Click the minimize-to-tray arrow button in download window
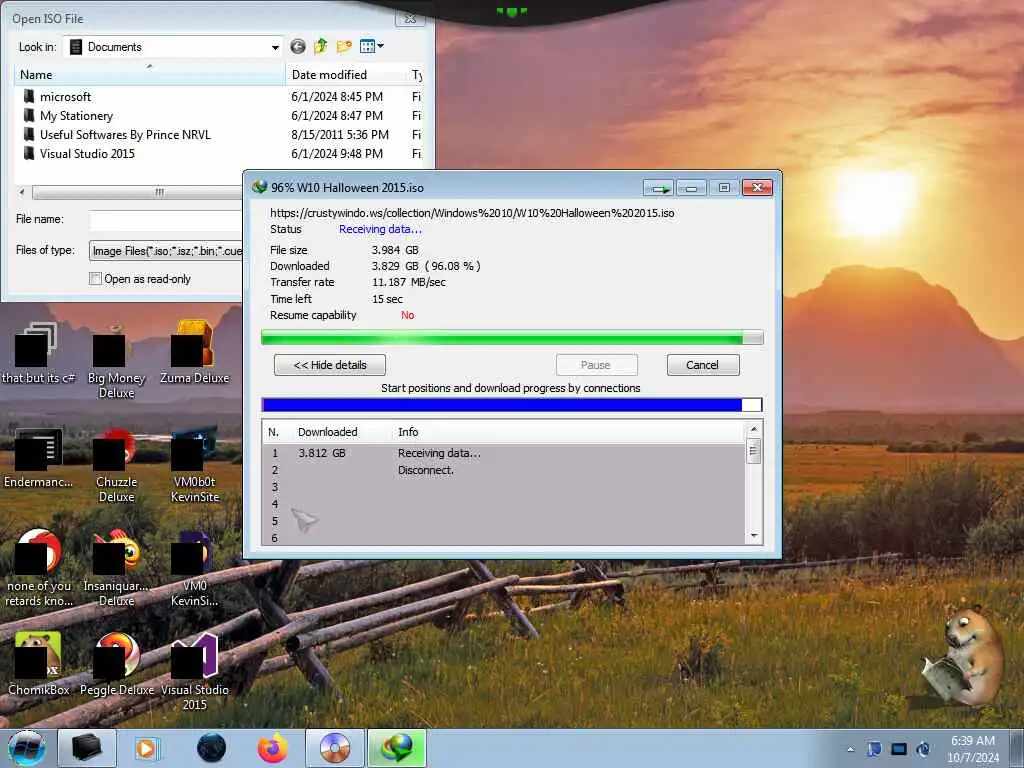1024x768 pixels. click(x=658, y=188)
